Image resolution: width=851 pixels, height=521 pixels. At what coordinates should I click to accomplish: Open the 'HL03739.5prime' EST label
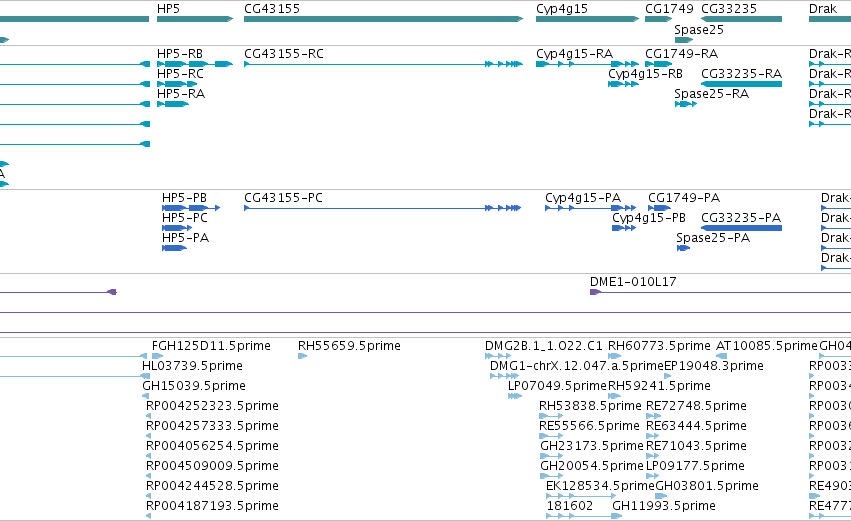(192, 366)
